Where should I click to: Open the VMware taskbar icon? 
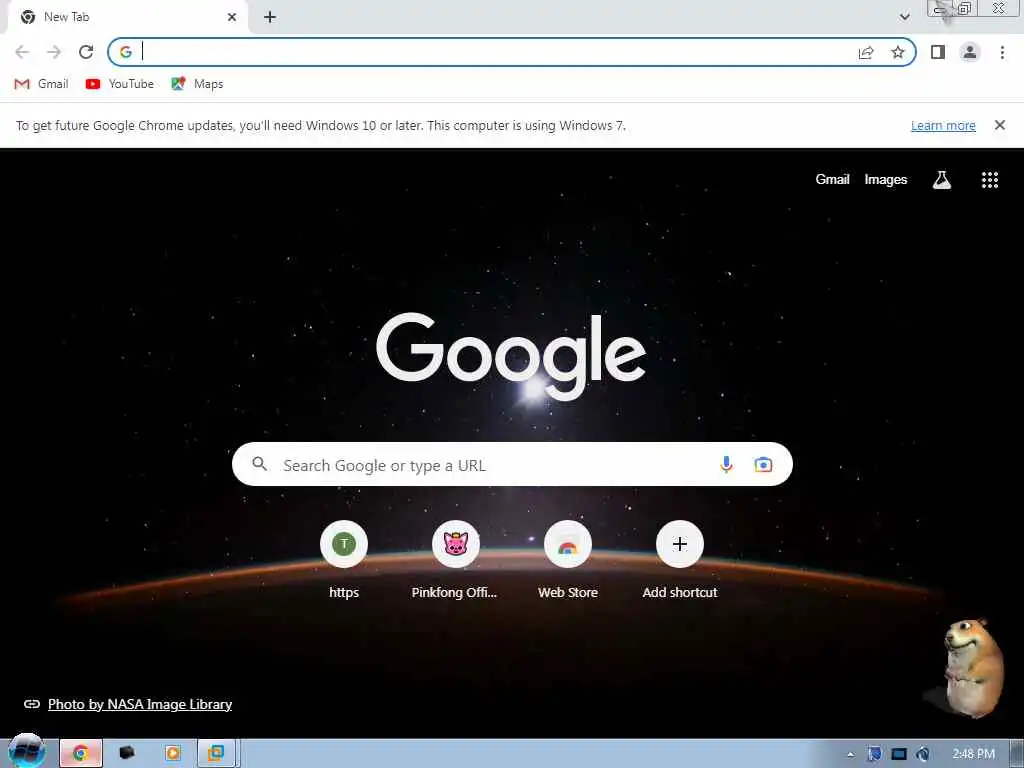click(216, 754)
